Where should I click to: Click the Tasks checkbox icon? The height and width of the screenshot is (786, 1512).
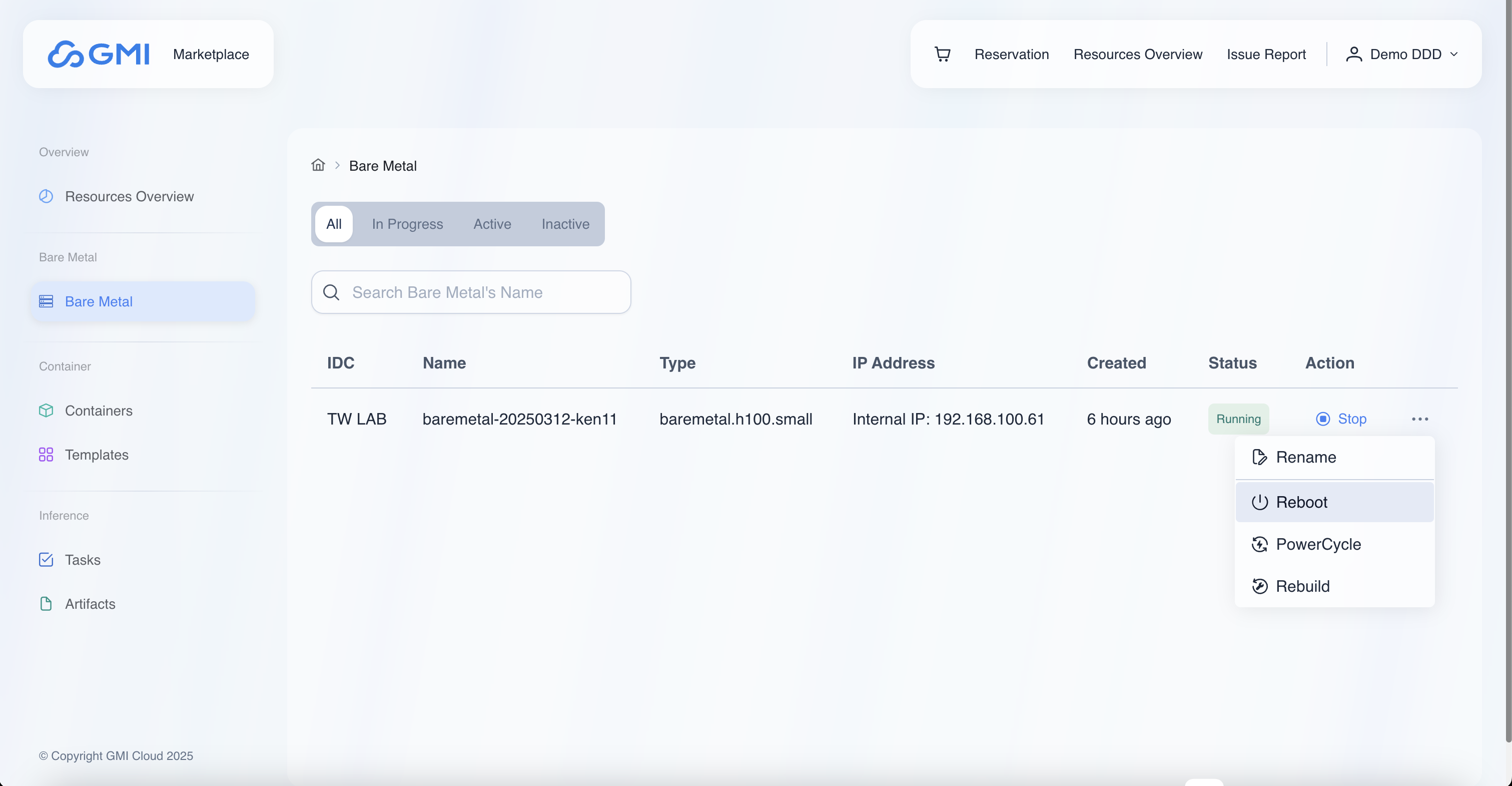tap(46, 560)
